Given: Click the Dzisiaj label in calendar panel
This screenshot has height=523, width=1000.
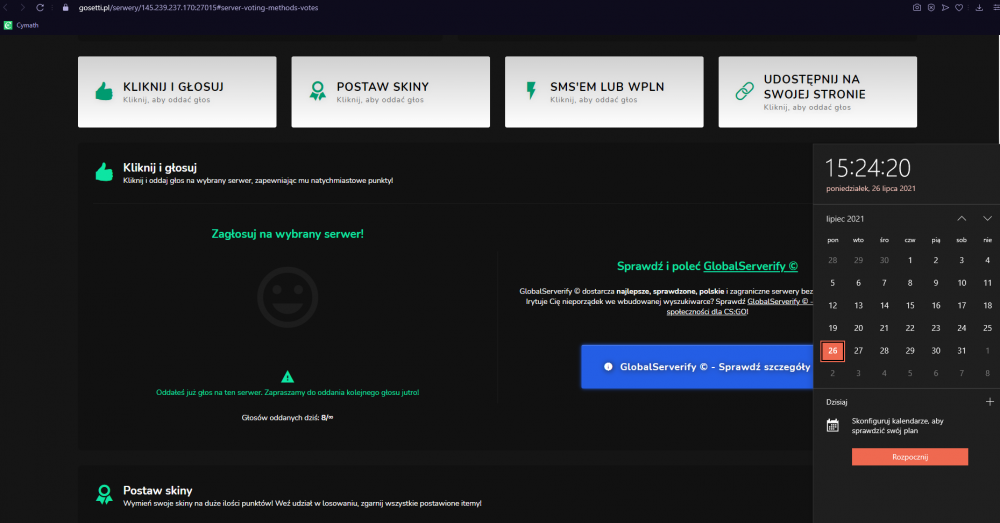Looking at the screenshot, I should click(x=837, y=402).
